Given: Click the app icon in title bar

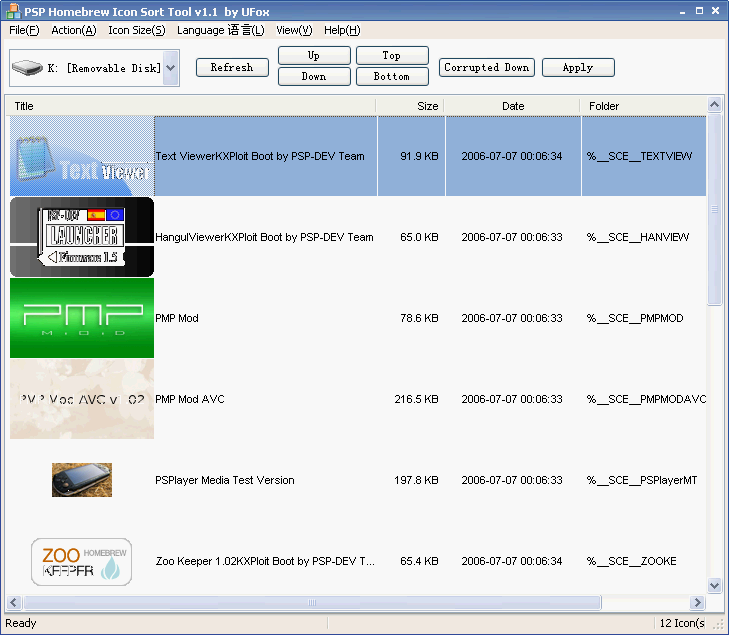Looking at the screenshot, I should pos(13,11).
